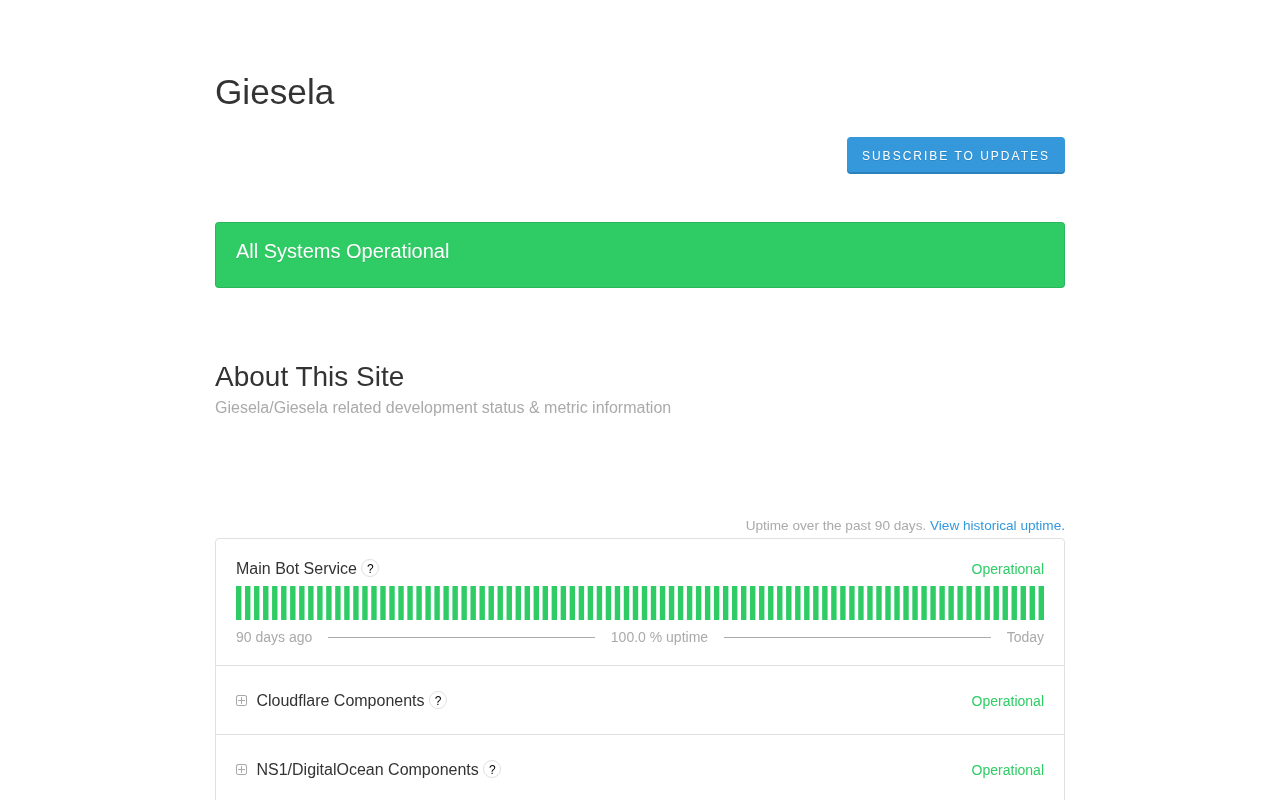
Task: Open the View historical uptime link
Action: pos(996,525)
